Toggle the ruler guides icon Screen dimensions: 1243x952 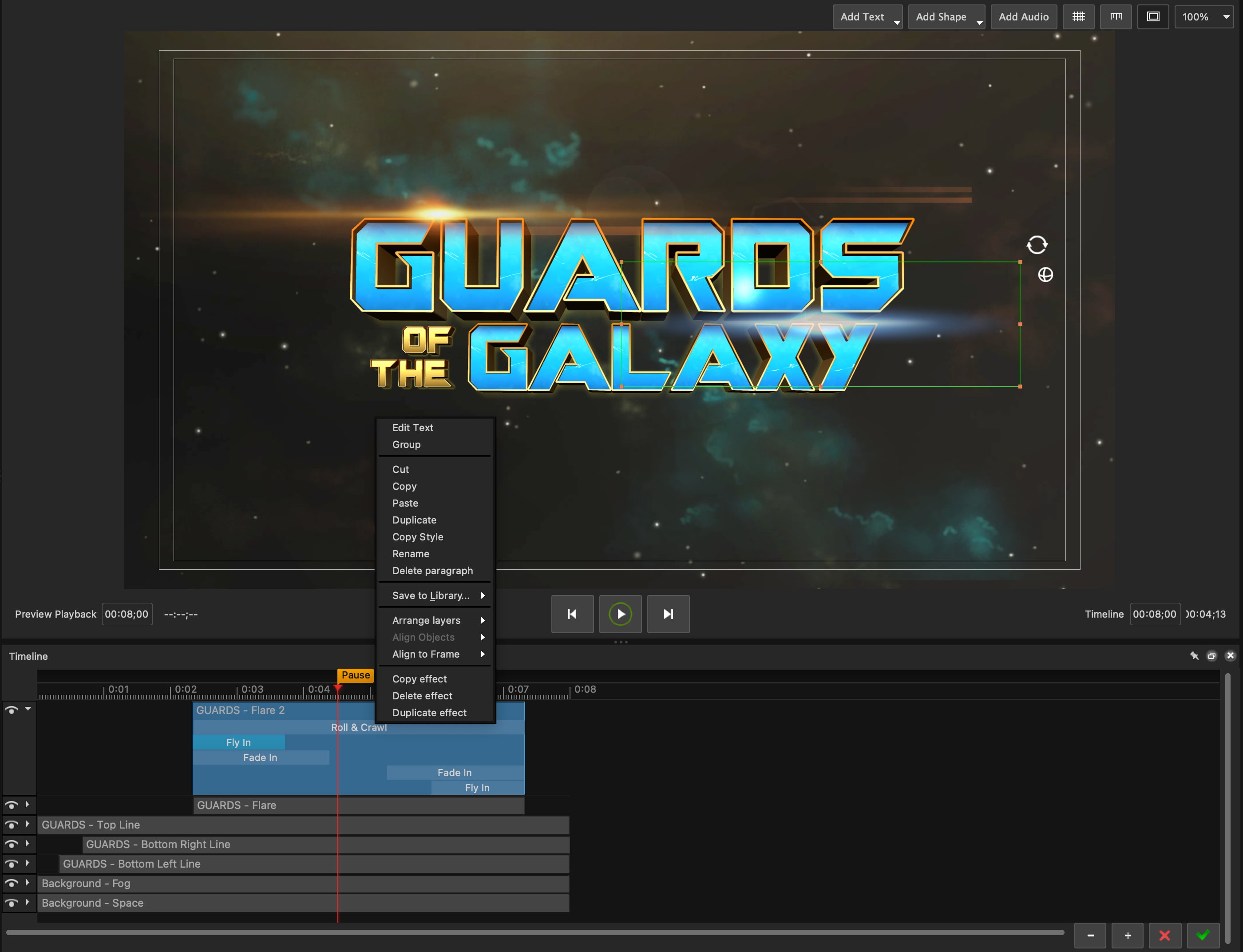(1116, 17)
